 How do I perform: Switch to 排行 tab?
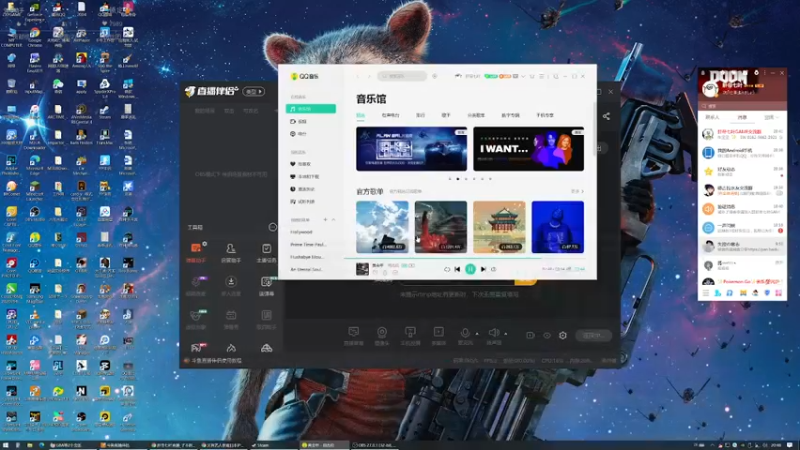pyautogui.click(x=420, y=115)
